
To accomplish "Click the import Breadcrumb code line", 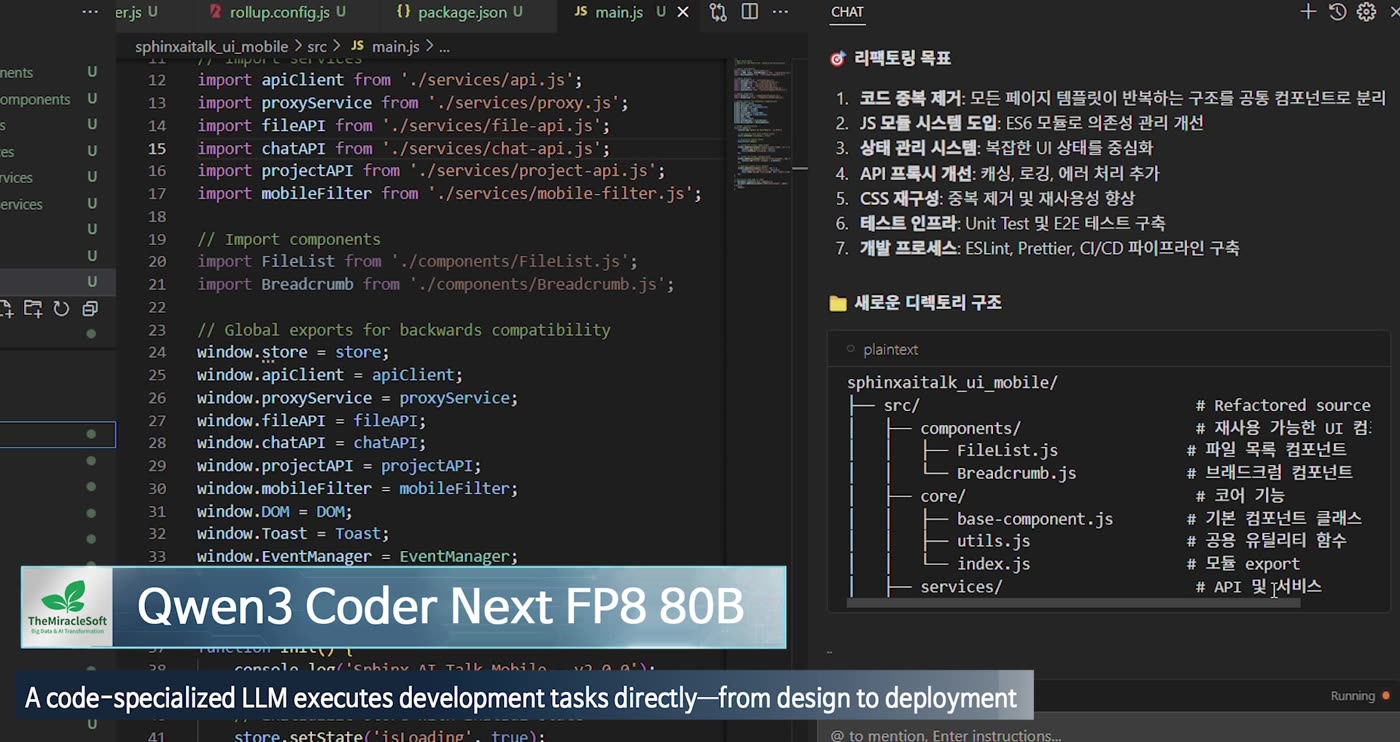I will (x=435, y=285).
